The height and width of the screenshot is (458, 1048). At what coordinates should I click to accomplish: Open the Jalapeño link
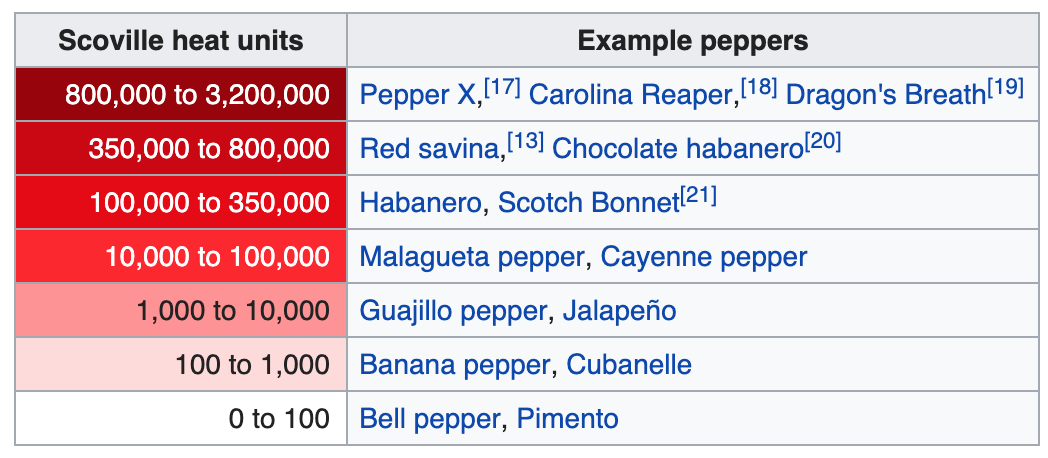[x=619, y=311]
